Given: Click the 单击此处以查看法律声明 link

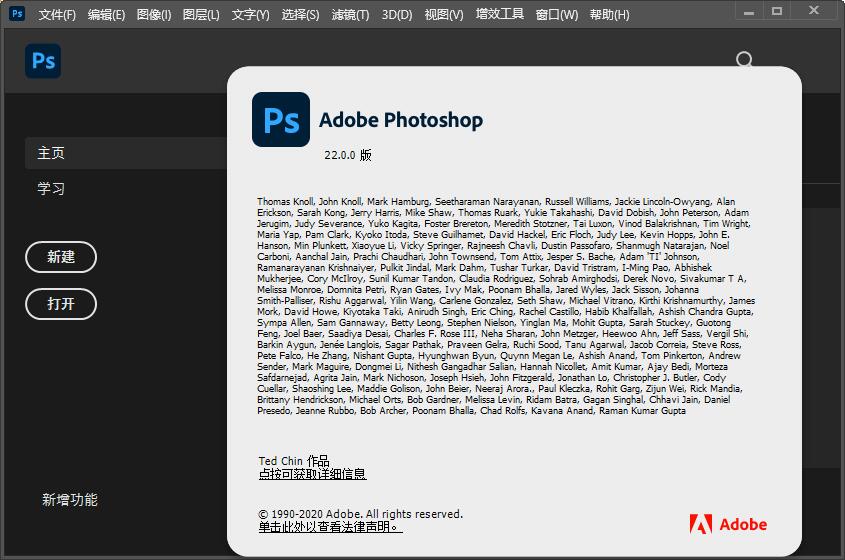Looking at the screenshot, I should click(x=330, y=527).
